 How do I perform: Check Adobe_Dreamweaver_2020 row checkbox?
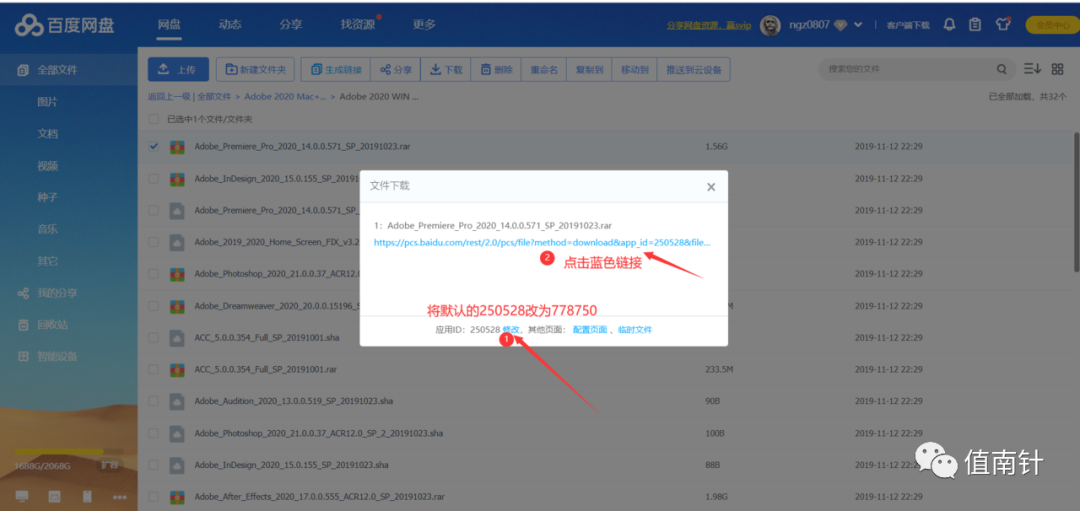click(x=154, y=306)
